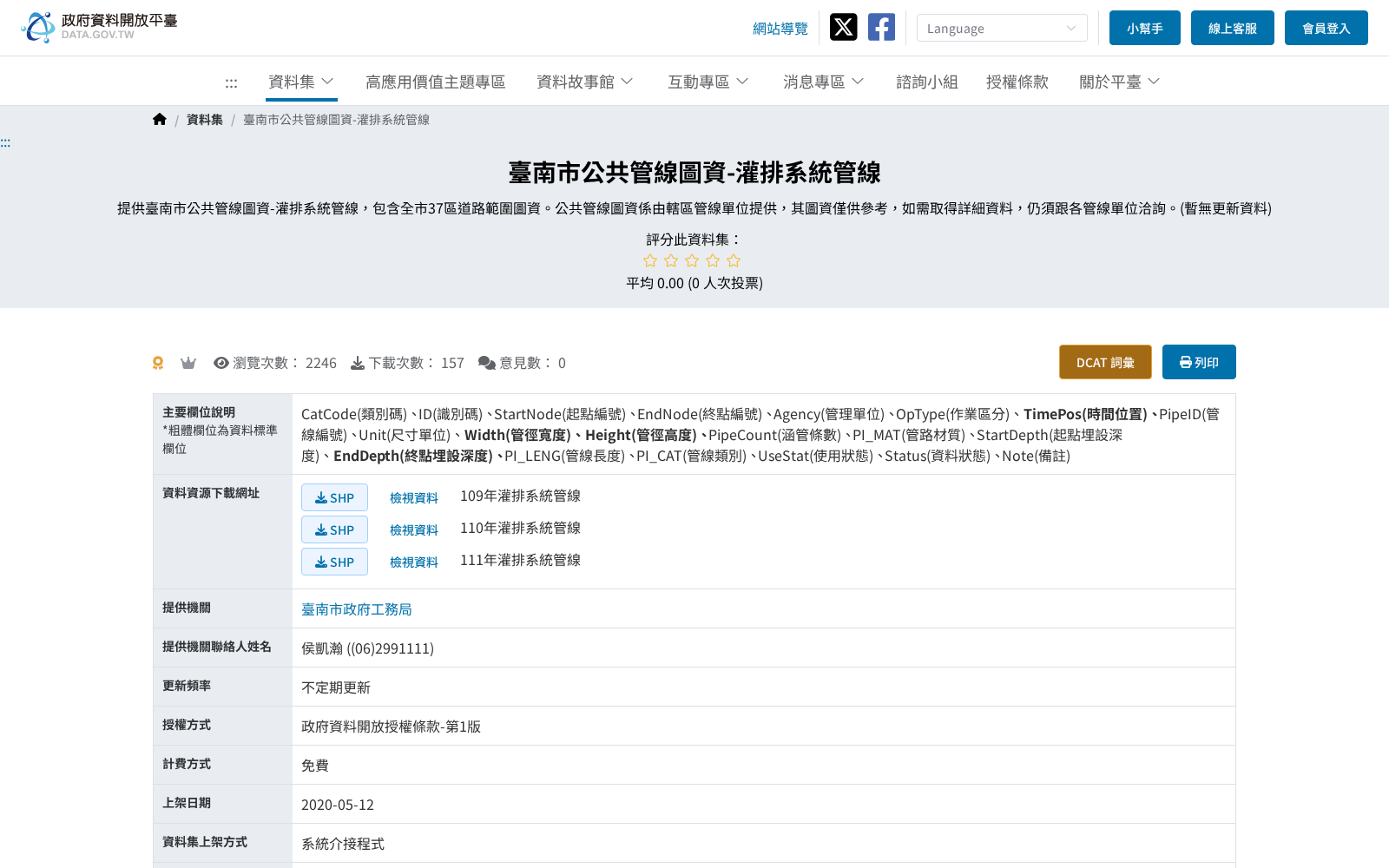Click the 資料集 breadcrumb link
This screenshot has width=1389, height=868.
coord(205,120)
